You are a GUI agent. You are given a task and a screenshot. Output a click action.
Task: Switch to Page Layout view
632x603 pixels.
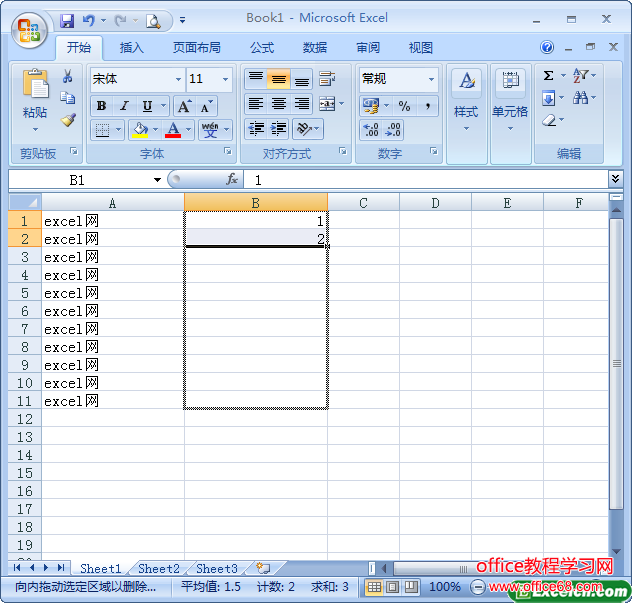pyautogui.click(x=392, y=587)
